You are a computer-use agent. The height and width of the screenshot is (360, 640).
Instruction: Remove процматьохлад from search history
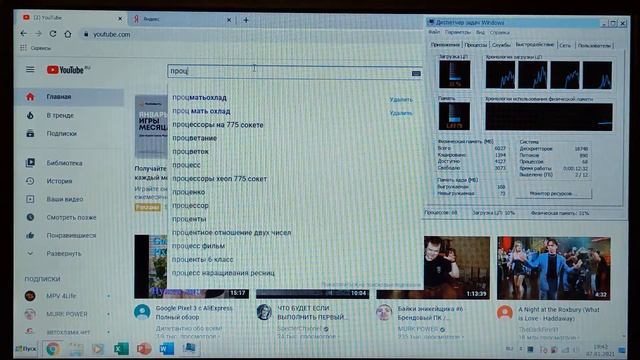pyautogui.click(x=401, y=99)
